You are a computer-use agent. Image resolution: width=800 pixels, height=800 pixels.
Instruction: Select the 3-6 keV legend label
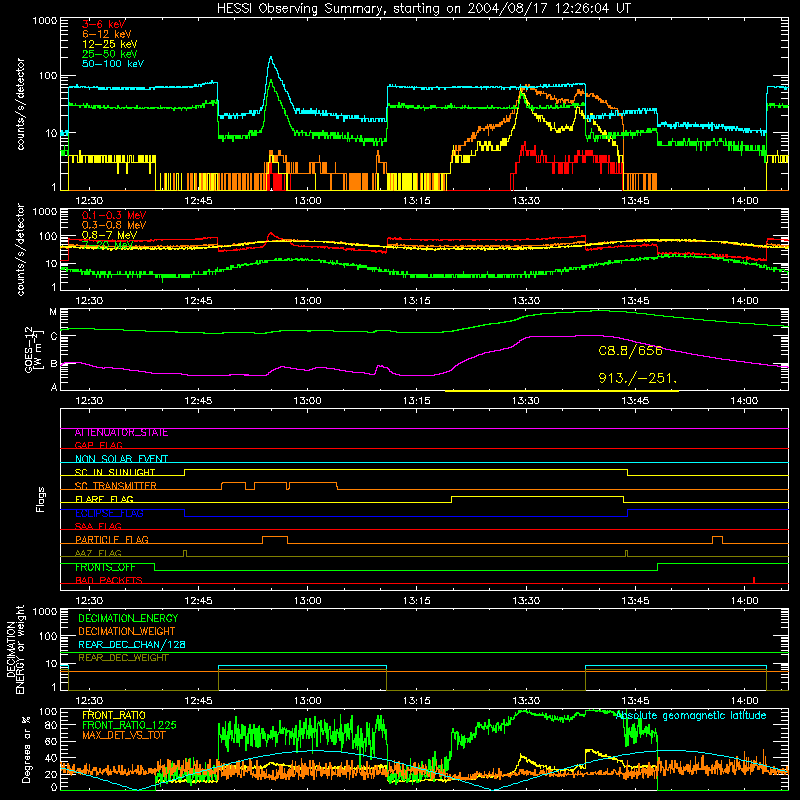tap(104, 24)
